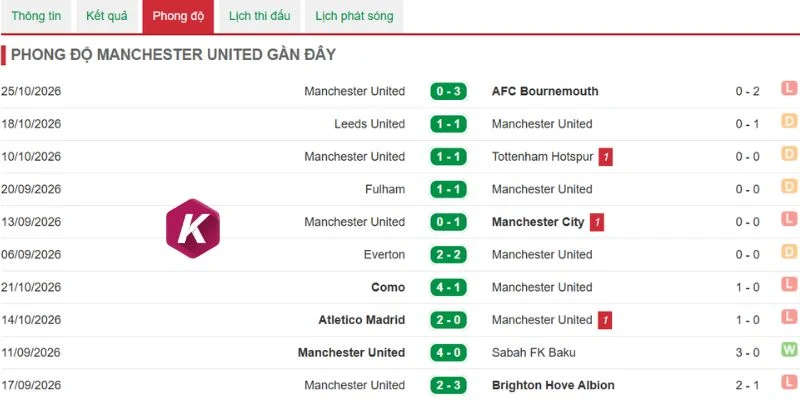800x400 pixels.
Task: Click the red card icon in Atletico Madrid row
Action: coord(605,320)
